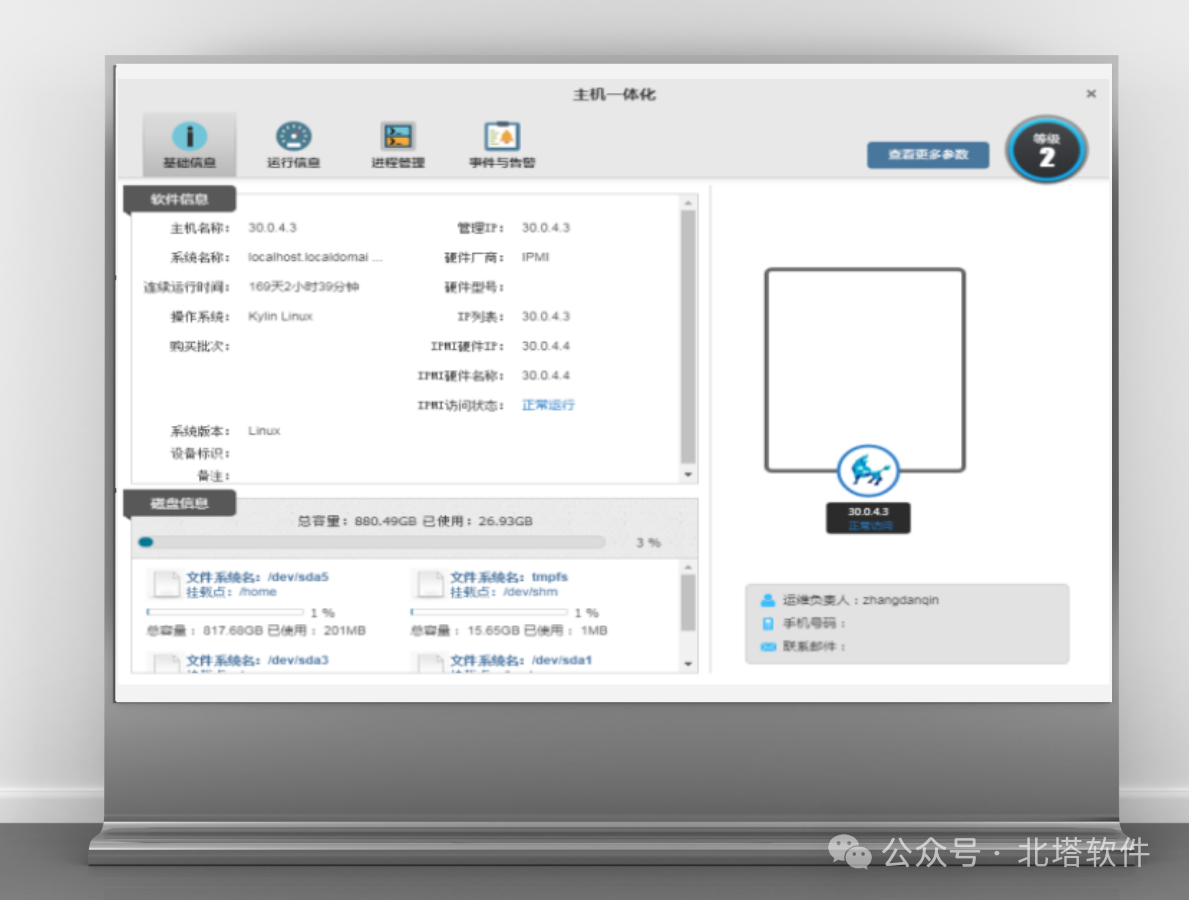Click the 等级 2 level badge
1189x900 pixels.
point(1046,151)
